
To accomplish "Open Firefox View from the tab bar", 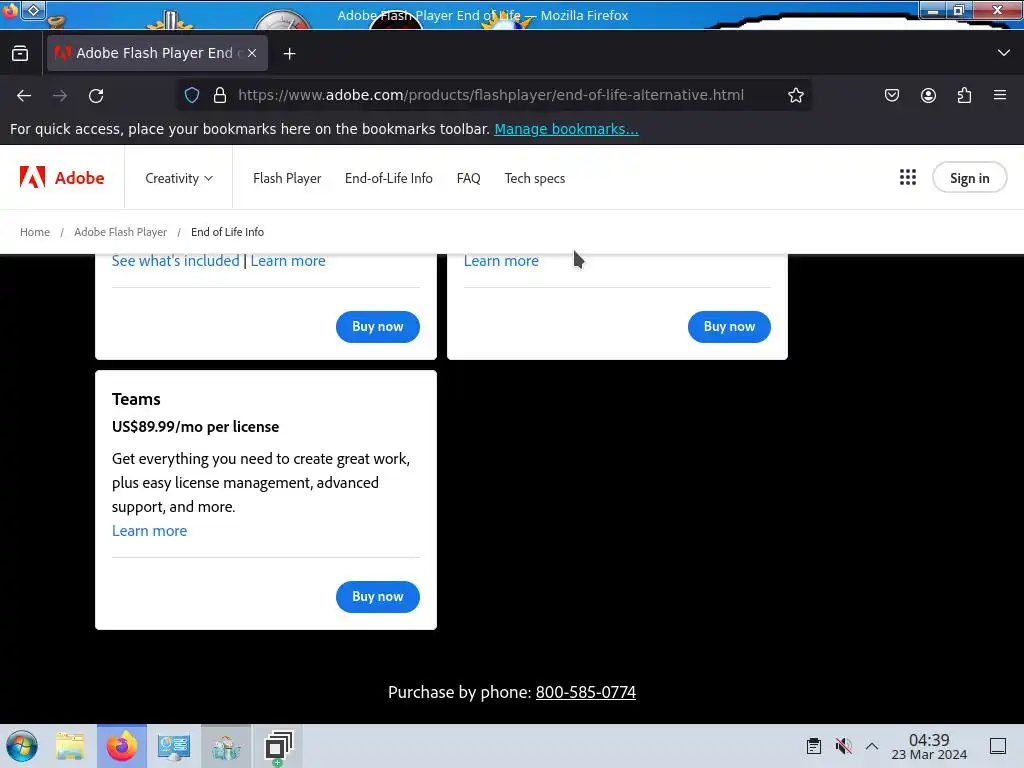I will point(20,54).
